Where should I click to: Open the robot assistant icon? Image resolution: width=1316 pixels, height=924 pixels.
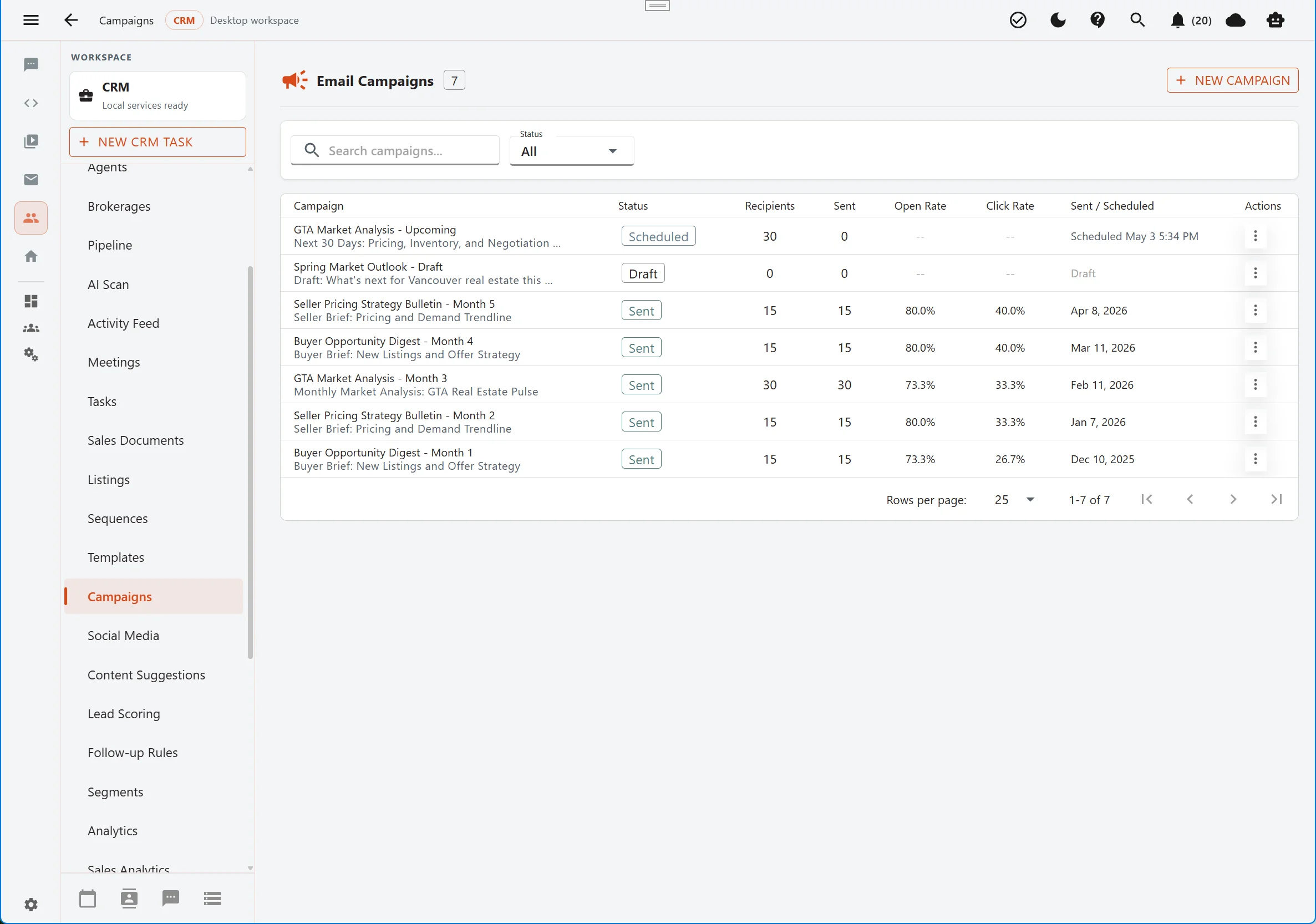pos(1276,20)
